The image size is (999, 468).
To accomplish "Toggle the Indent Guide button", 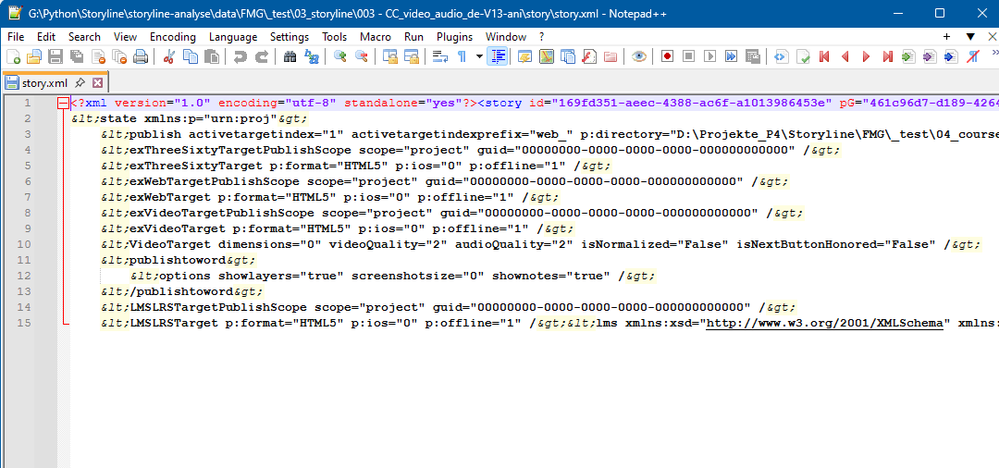I will pos(497,57).
